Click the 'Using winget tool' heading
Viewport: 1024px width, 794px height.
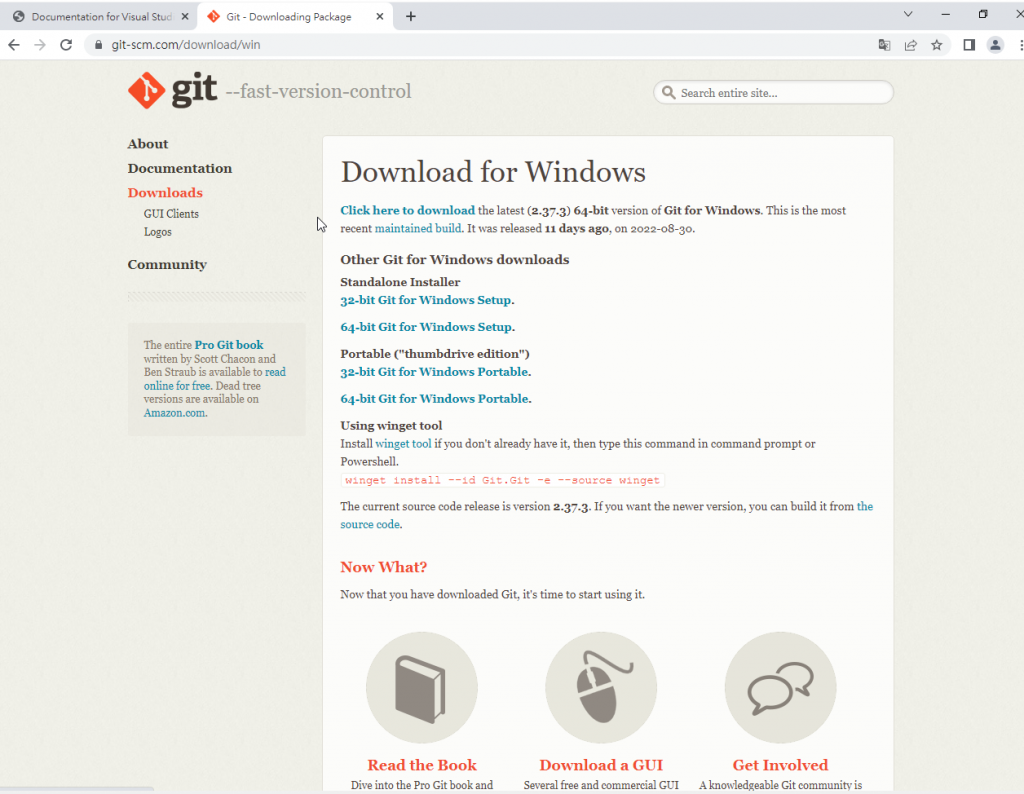(x=391, y=425)
